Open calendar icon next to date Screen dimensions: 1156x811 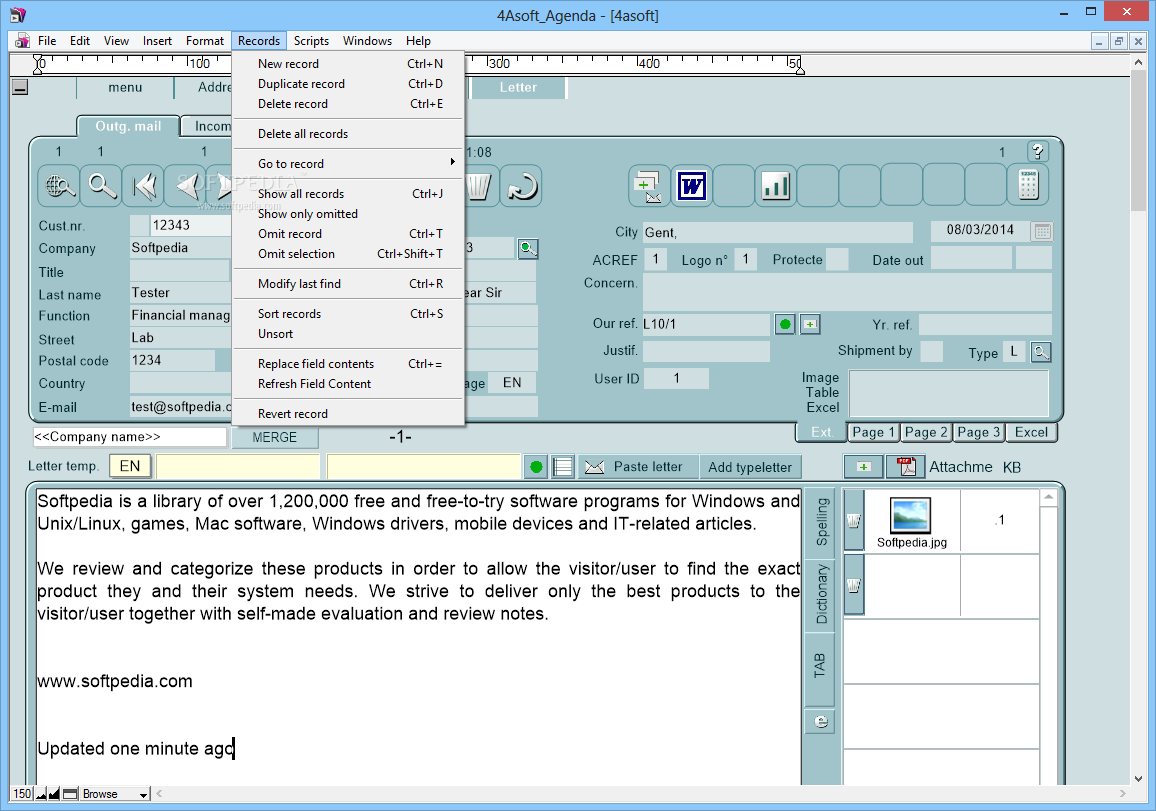click(1042, 231)
